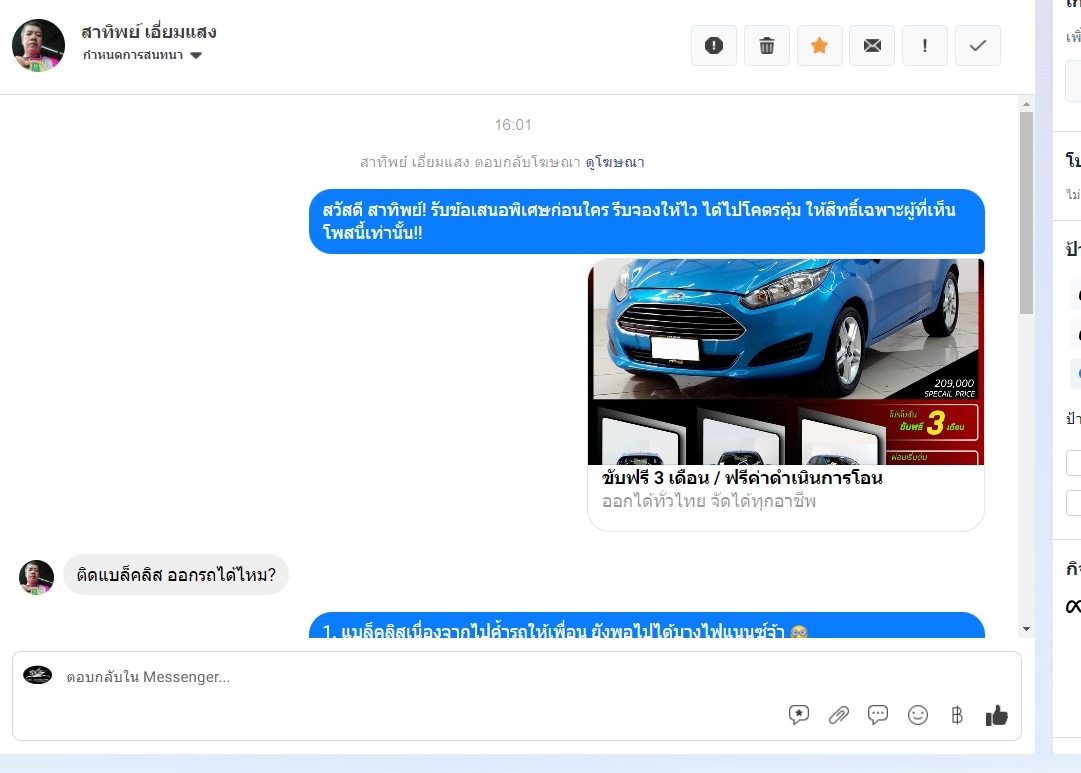Click the baht payment request icon

pos(957,715)
